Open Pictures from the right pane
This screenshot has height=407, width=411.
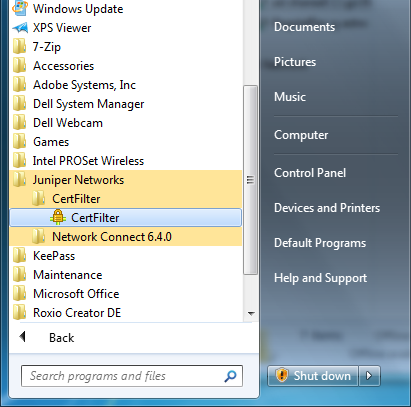(x=295, y=62)
